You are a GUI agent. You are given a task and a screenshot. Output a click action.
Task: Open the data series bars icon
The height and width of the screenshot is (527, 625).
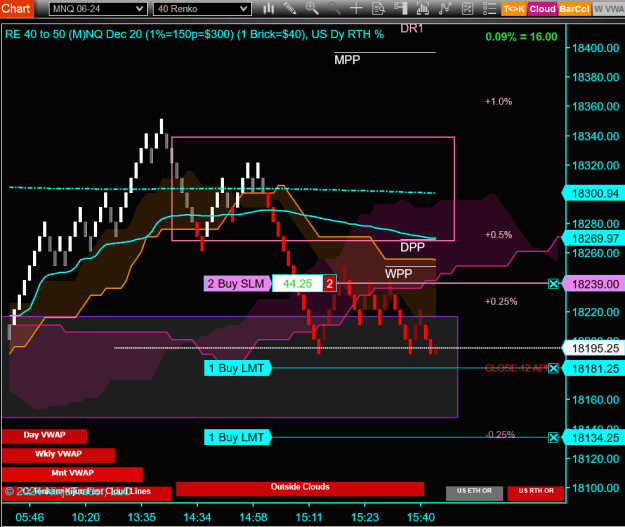423,8
